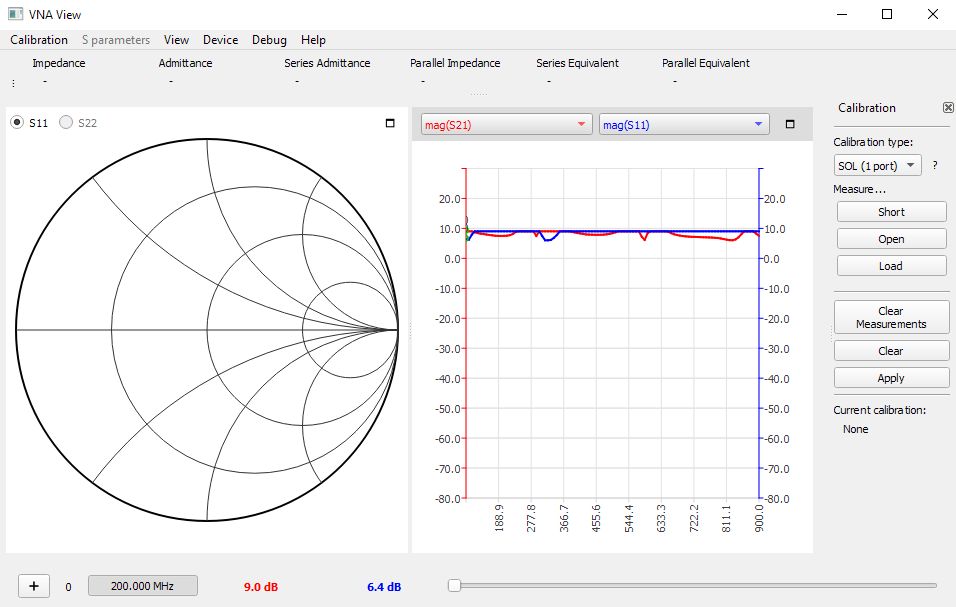The image size is (956, 607).
Task: Measure the Load calibration standard
Action: [x=891, y=266]
